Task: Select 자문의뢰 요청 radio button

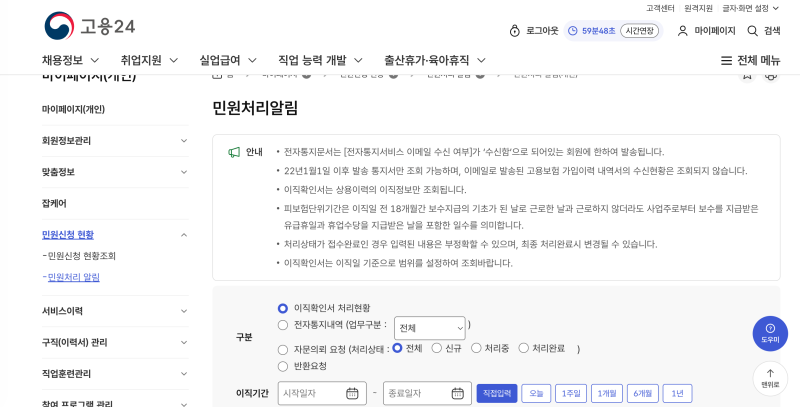Action: pyautogui.click(x=283, y=350)
